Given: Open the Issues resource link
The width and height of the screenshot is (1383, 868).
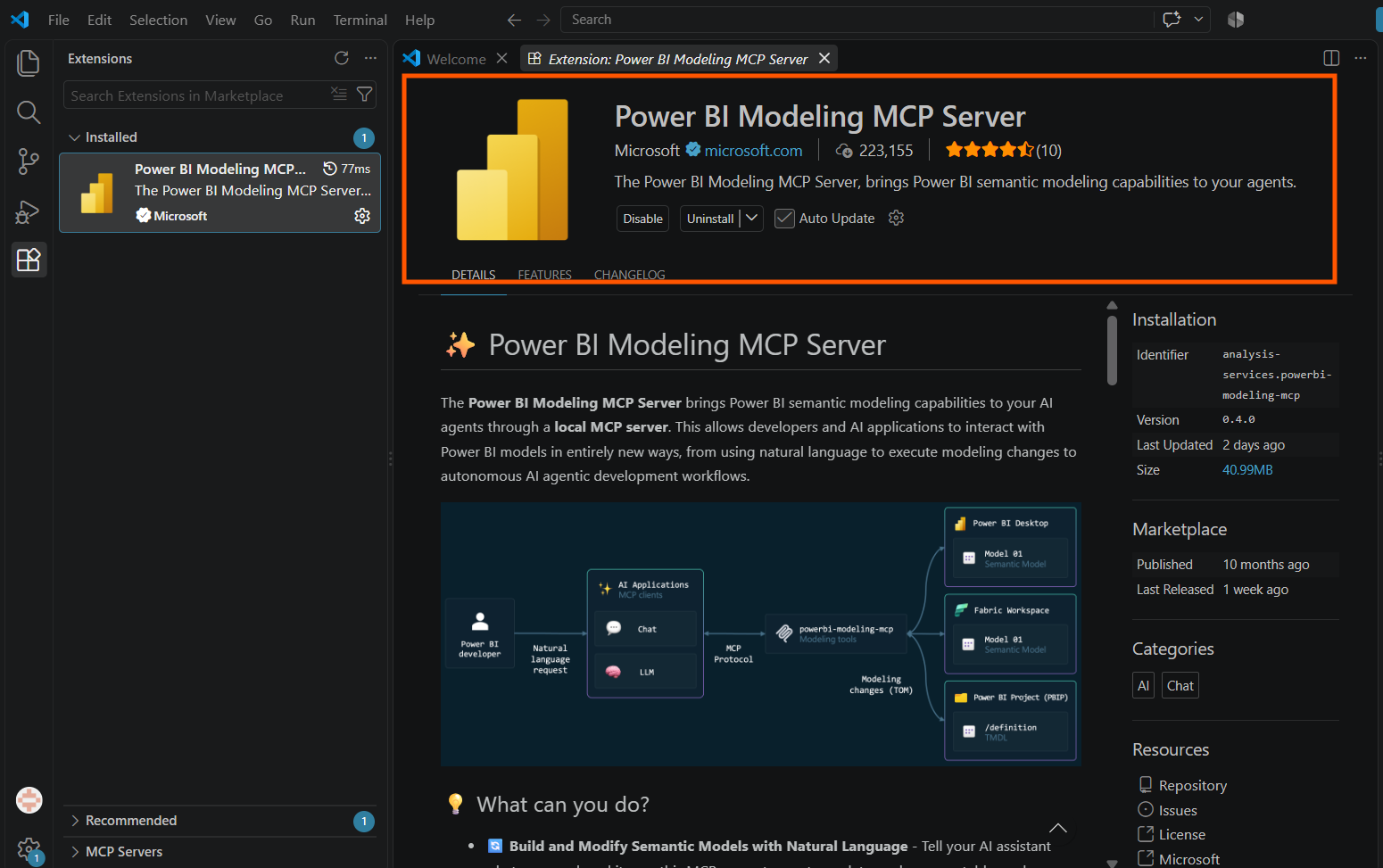Looking at the screenshot, I should tap(1177, 810).
